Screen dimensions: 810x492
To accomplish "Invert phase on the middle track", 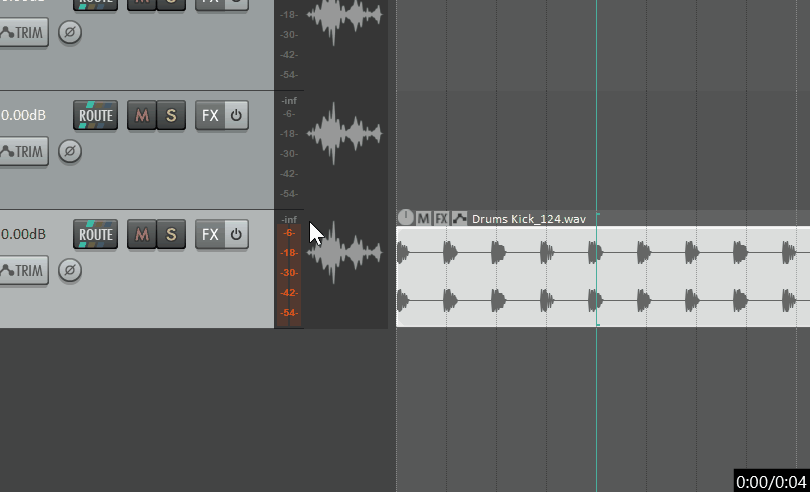I will pos(69,152).
